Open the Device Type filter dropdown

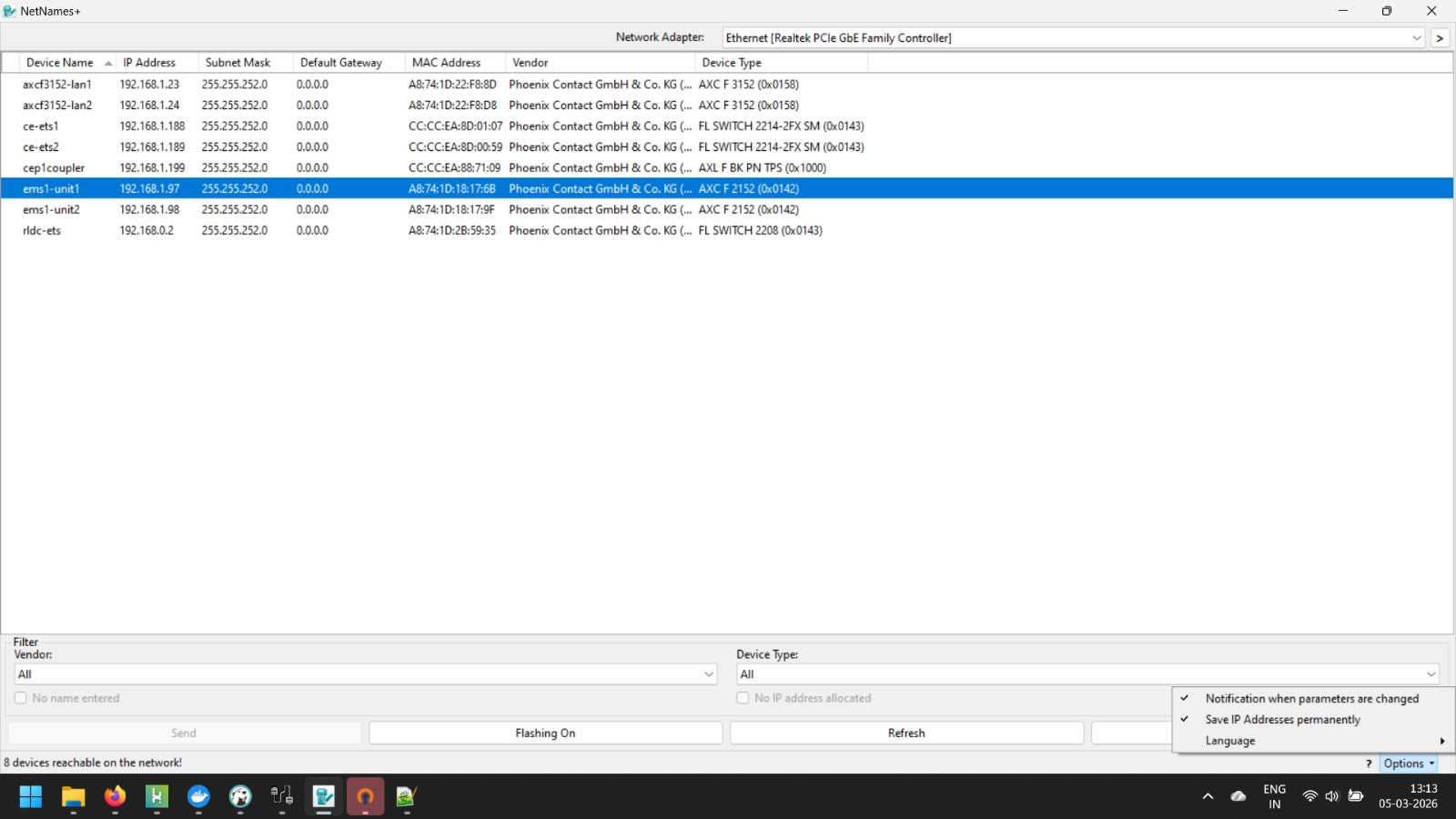(1431, 674)
